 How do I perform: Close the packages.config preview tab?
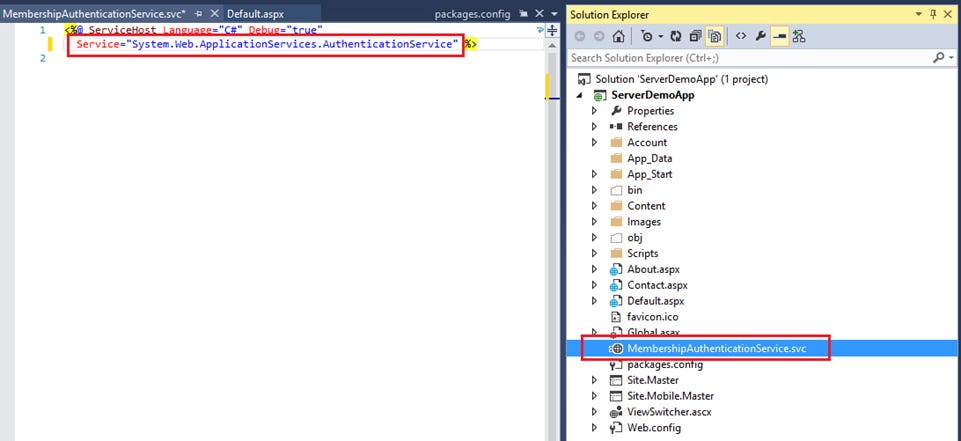pyautogui.click(x=539, y=14)
